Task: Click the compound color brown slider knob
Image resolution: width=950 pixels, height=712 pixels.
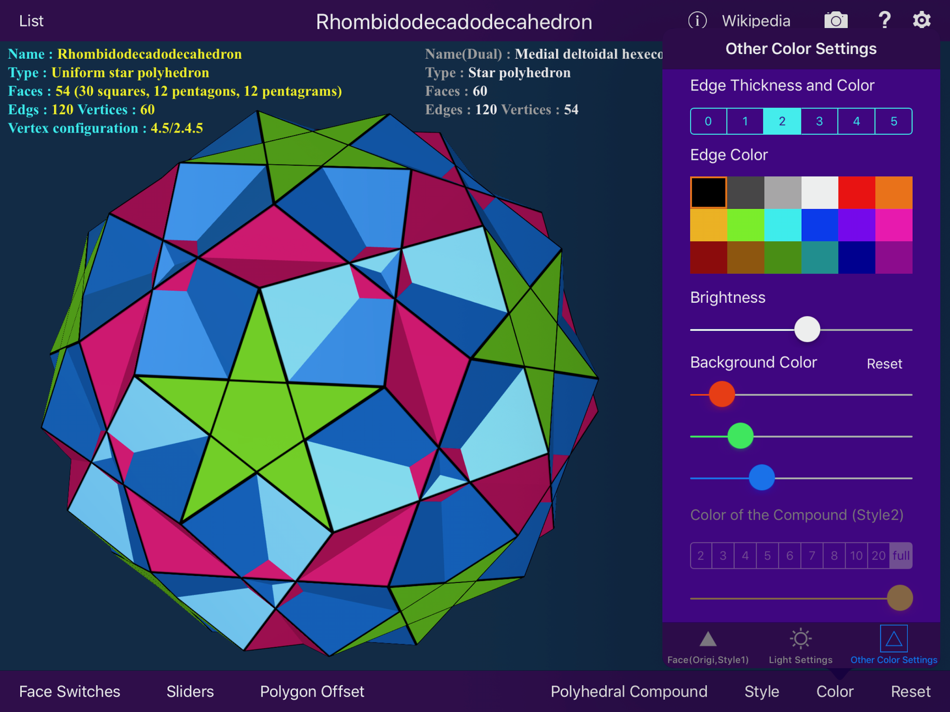Action: [x=900, y=598]
